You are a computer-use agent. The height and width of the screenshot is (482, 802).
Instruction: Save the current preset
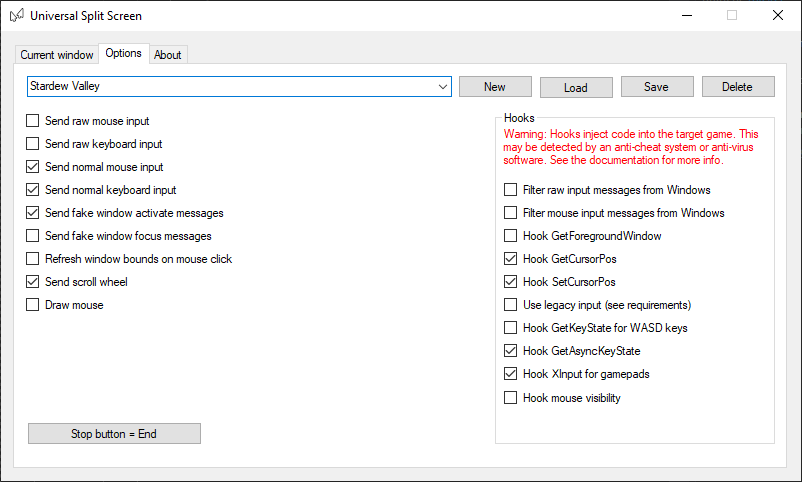(657, 87)
